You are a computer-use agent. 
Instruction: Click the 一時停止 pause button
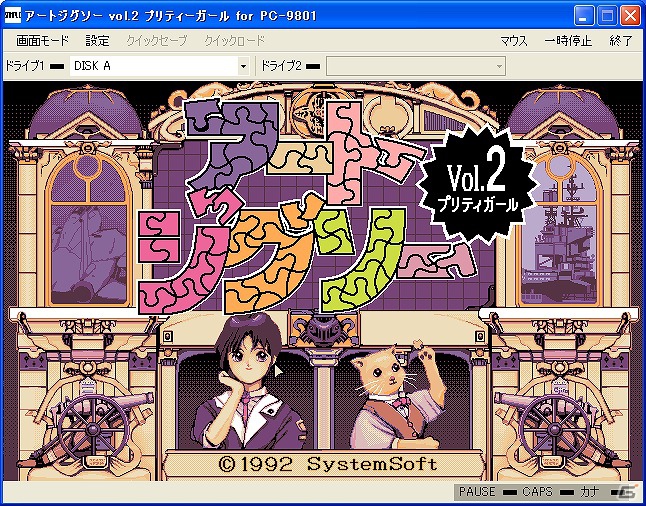[568, 41]
